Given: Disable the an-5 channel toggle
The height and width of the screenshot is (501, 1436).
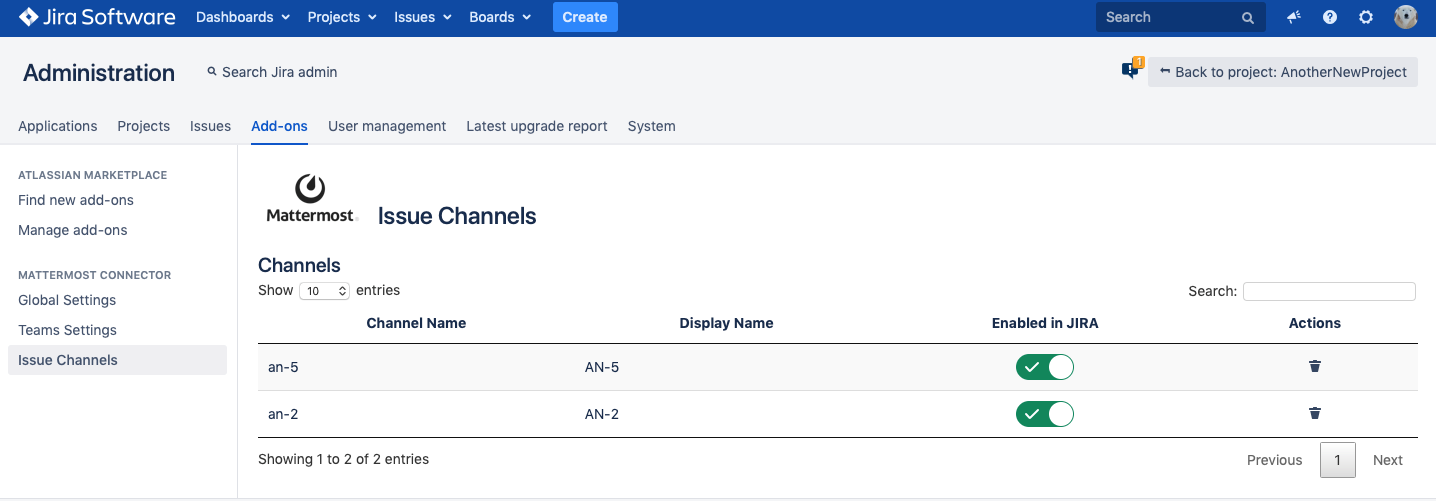Looking at the screenshot, I should pyautogui.click(x=1044, y=367).
